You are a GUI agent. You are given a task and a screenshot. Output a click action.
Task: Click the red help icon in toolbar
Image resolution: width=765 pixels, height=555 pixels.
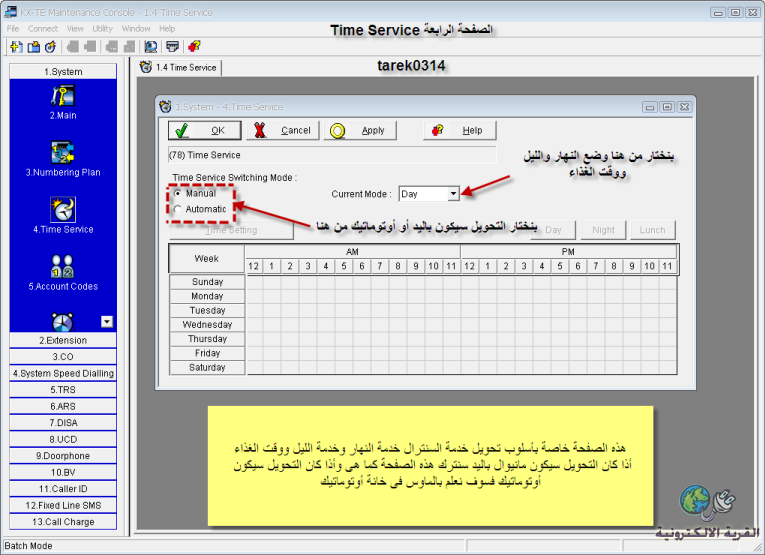pos(193,46)
